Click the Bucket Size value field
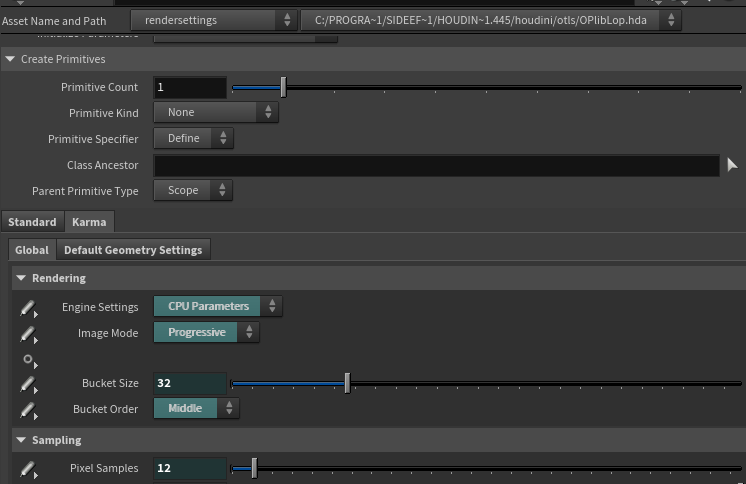 tap(190, 383)
